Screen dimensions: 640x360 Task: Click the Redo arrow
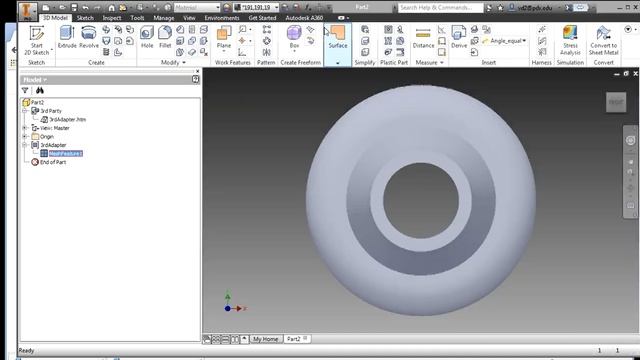[x=97, y=7]
